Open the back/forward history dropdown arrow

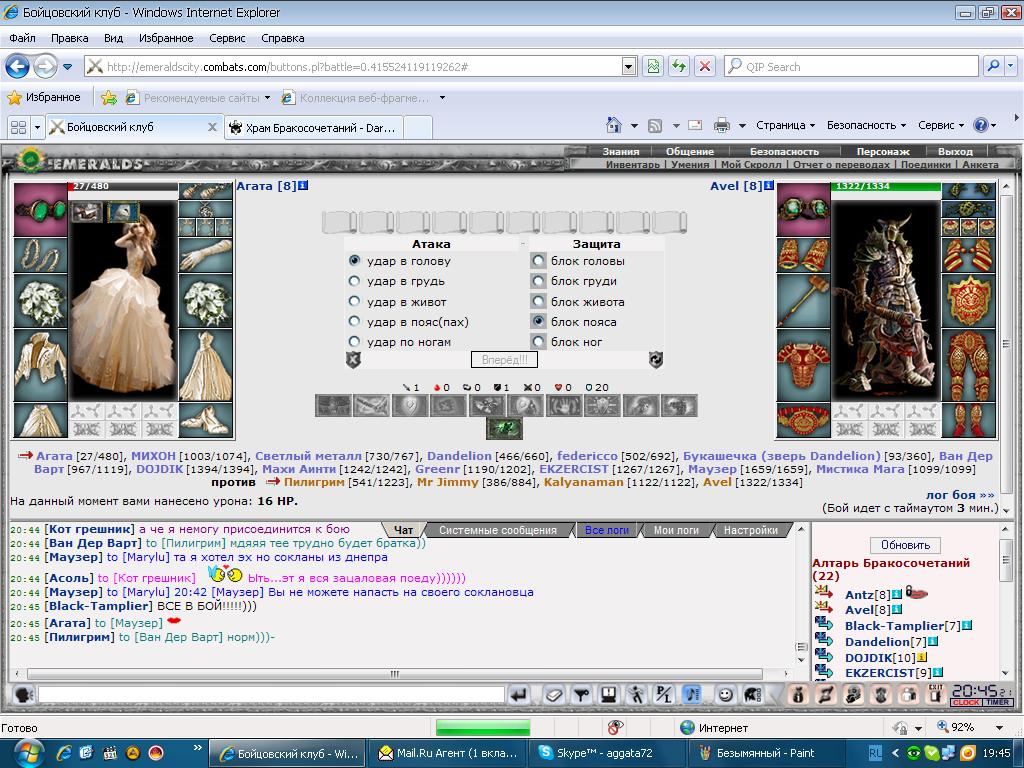[x=67, y=67]
